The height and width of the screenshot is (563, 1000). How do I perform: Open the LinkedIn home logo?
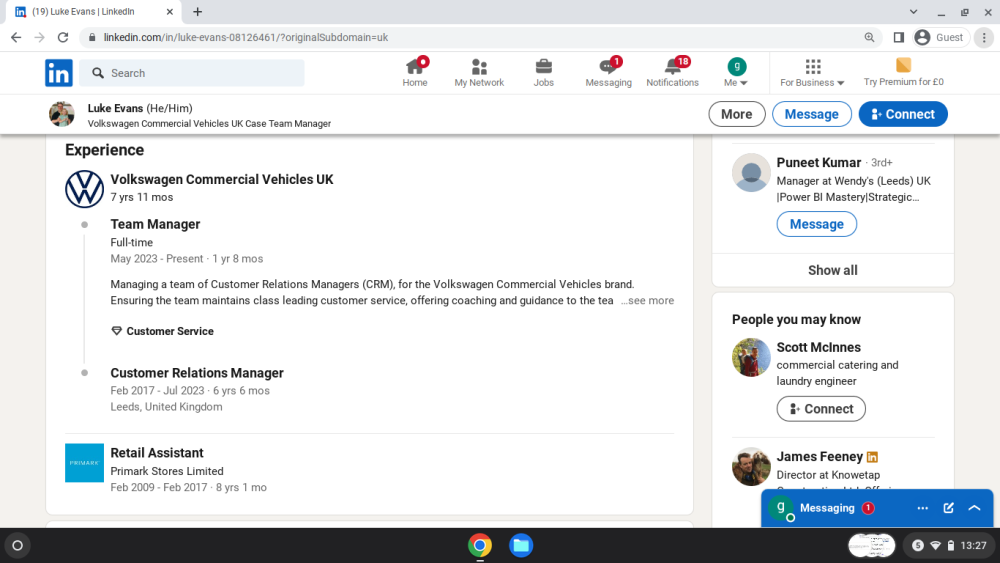point(59,73)
